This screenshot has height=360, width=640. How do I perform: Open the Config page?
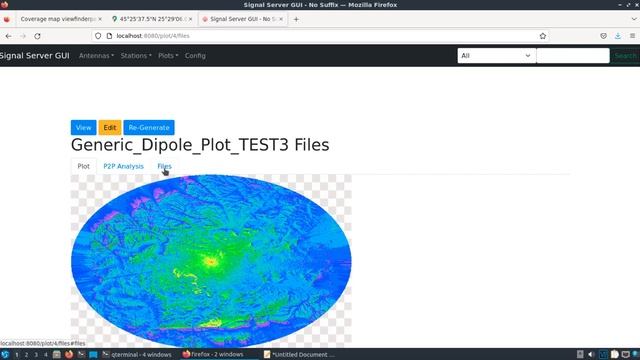(195, 56)
